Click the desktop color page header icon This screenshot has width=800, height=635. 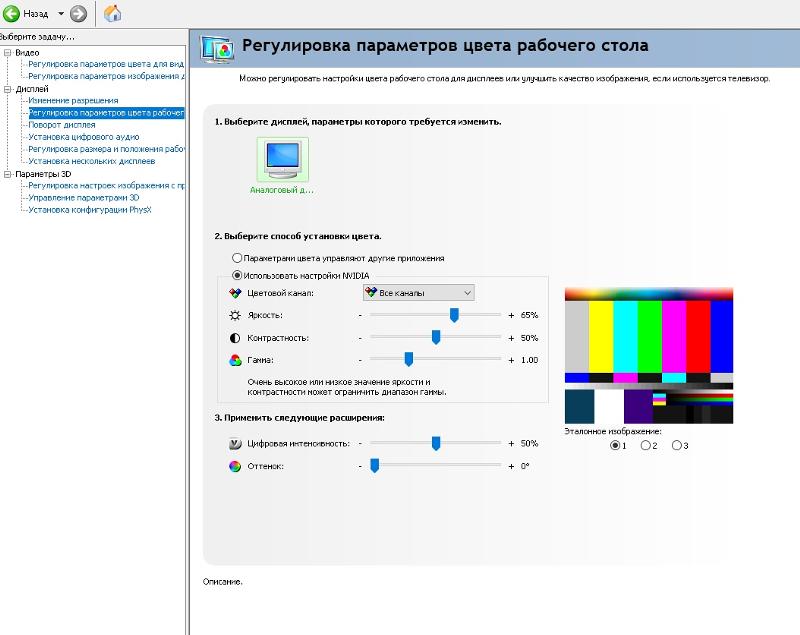[x=217, y=49]
